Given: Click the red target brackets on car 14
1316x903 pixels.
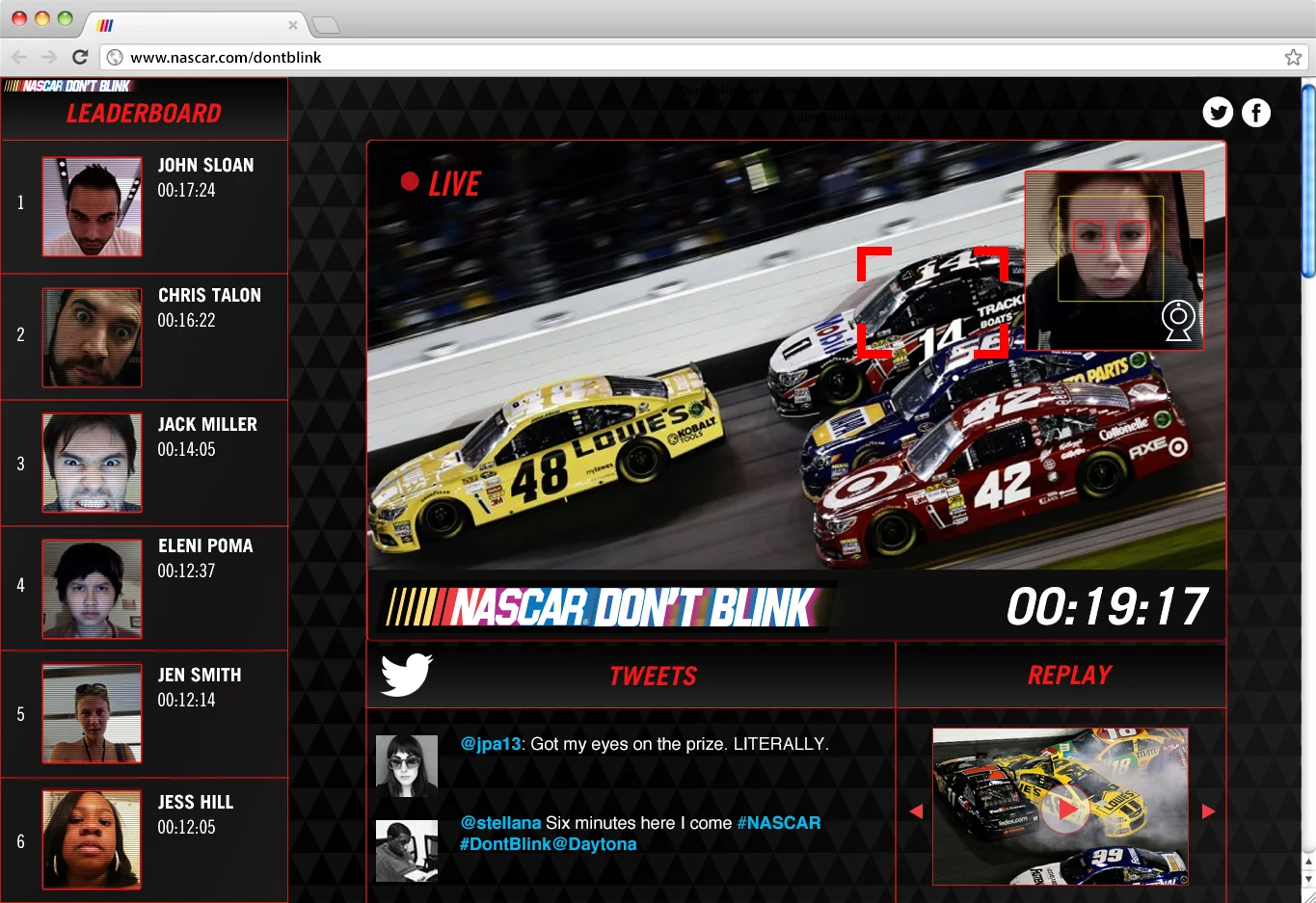Looking at the screenshot, I should (932, 302).
